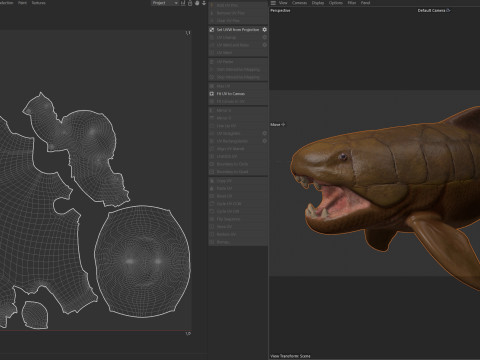Click the Set UVW from Projection icon
The width and height of the screenshot is (480, 360).
point(212,30)
